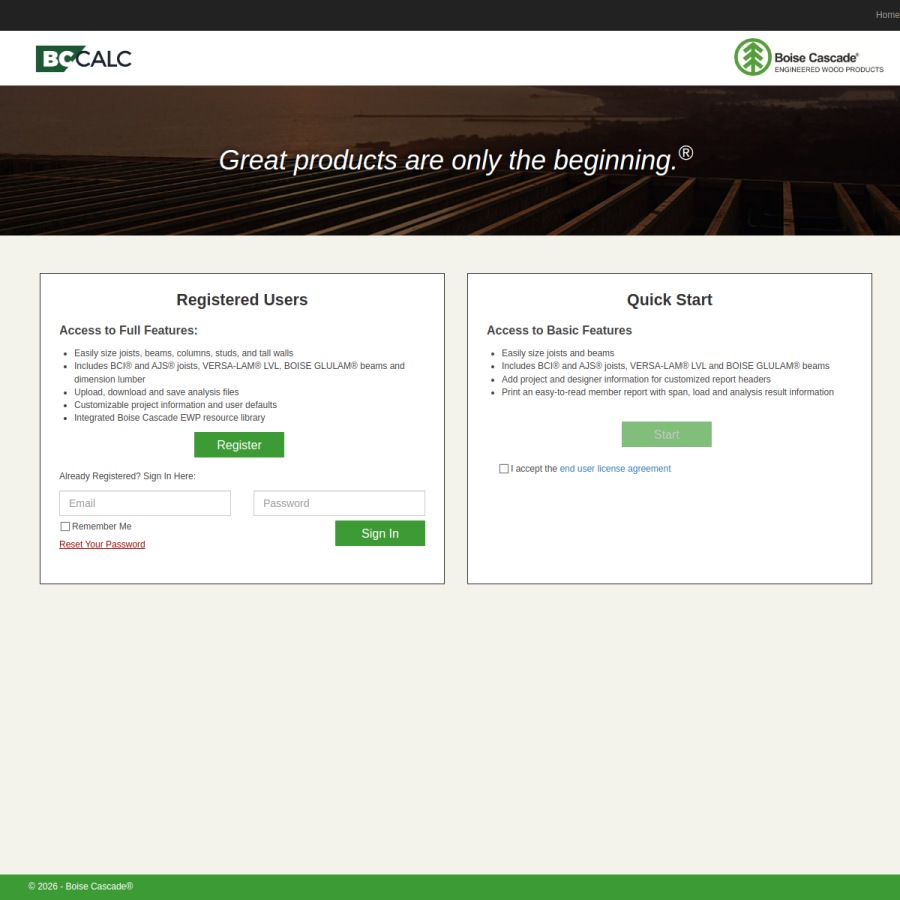900x900 pixels.
Task: Focus the Password input field
Action: click(339, 503)
